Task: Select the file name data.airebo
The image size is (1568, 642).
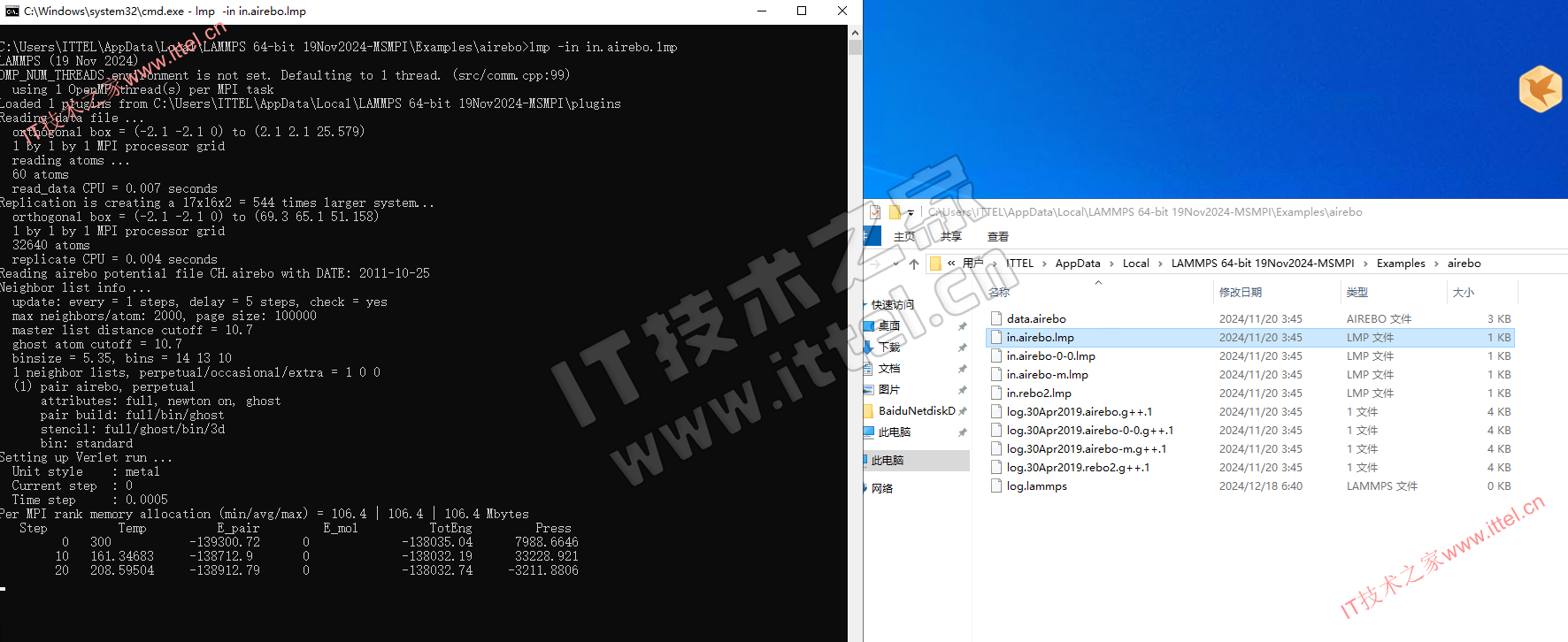Action: click(1036, 318)
